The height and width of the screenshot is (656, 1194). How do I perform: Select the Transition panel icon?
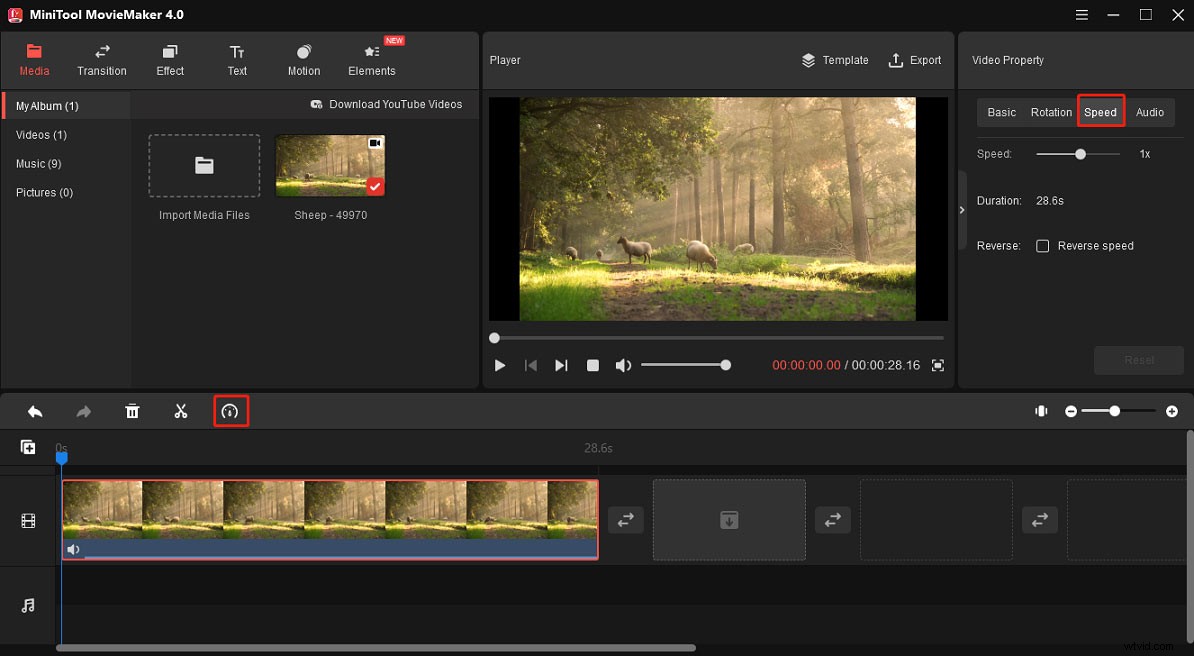pos(101,58)
